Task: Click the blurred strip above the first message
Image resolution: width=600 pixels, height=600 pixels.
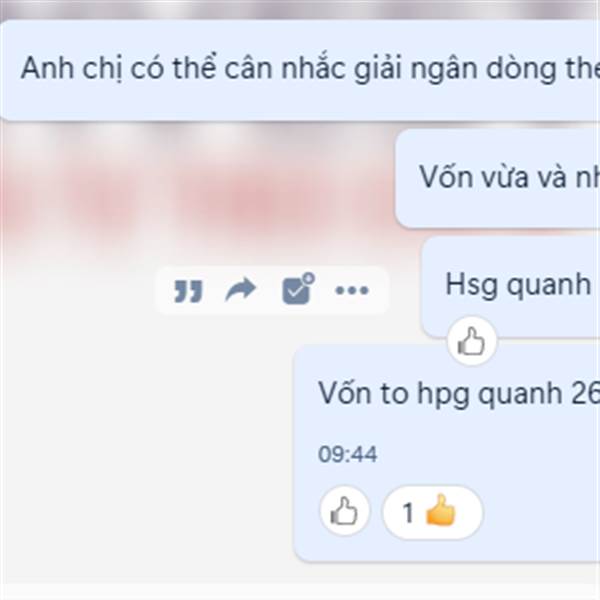Action: pos(300,9)
